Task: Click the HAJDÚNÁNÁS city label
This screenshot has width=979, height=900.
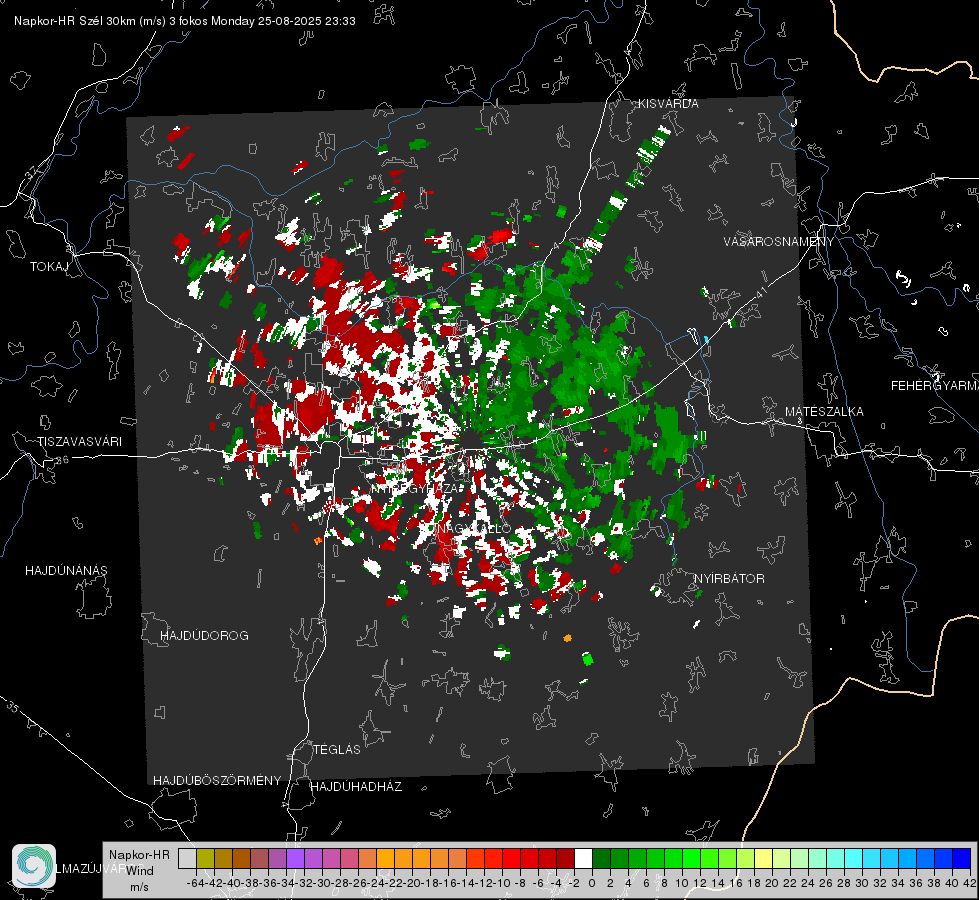Action: point(66,571)
